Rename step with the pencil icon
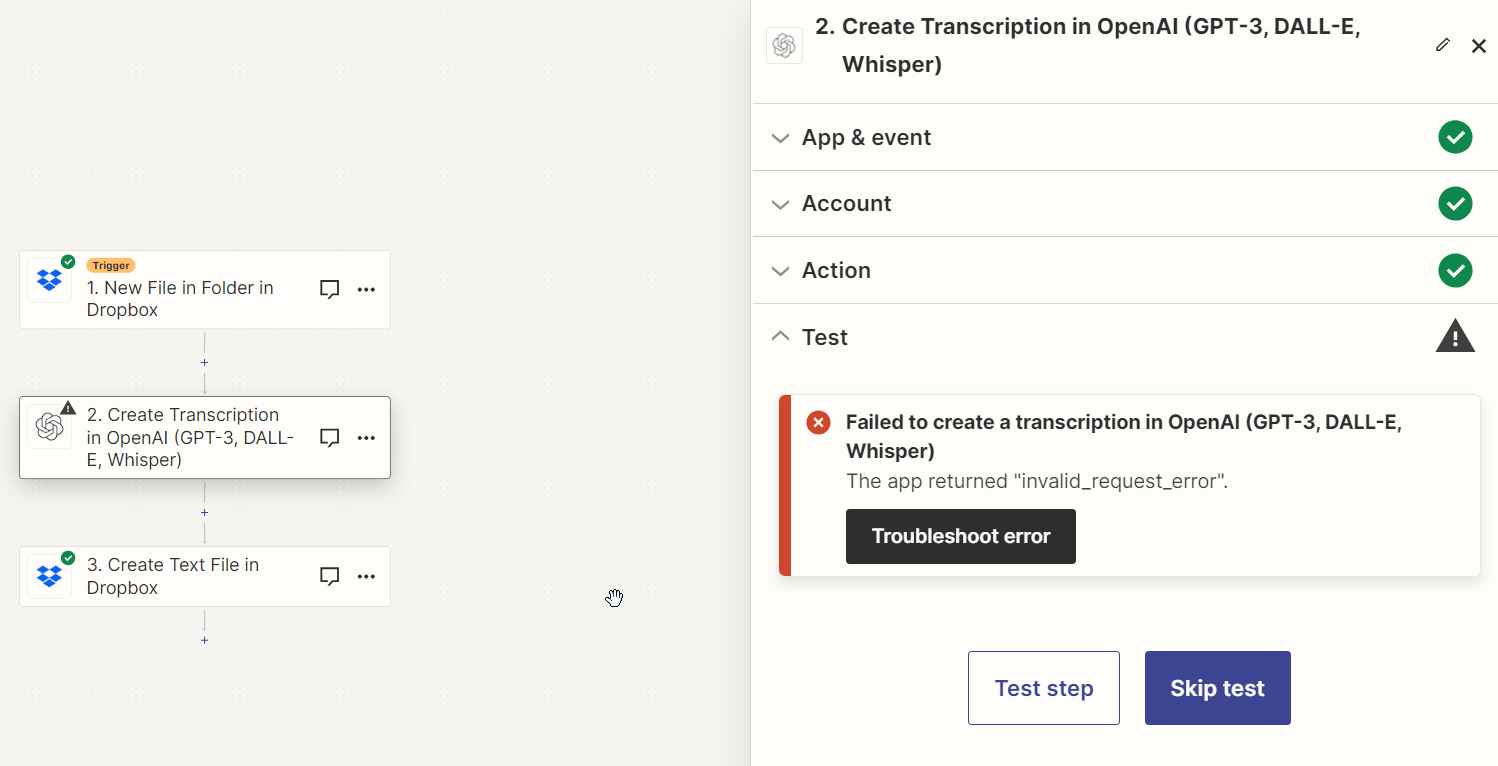 tap(1442, 45)
